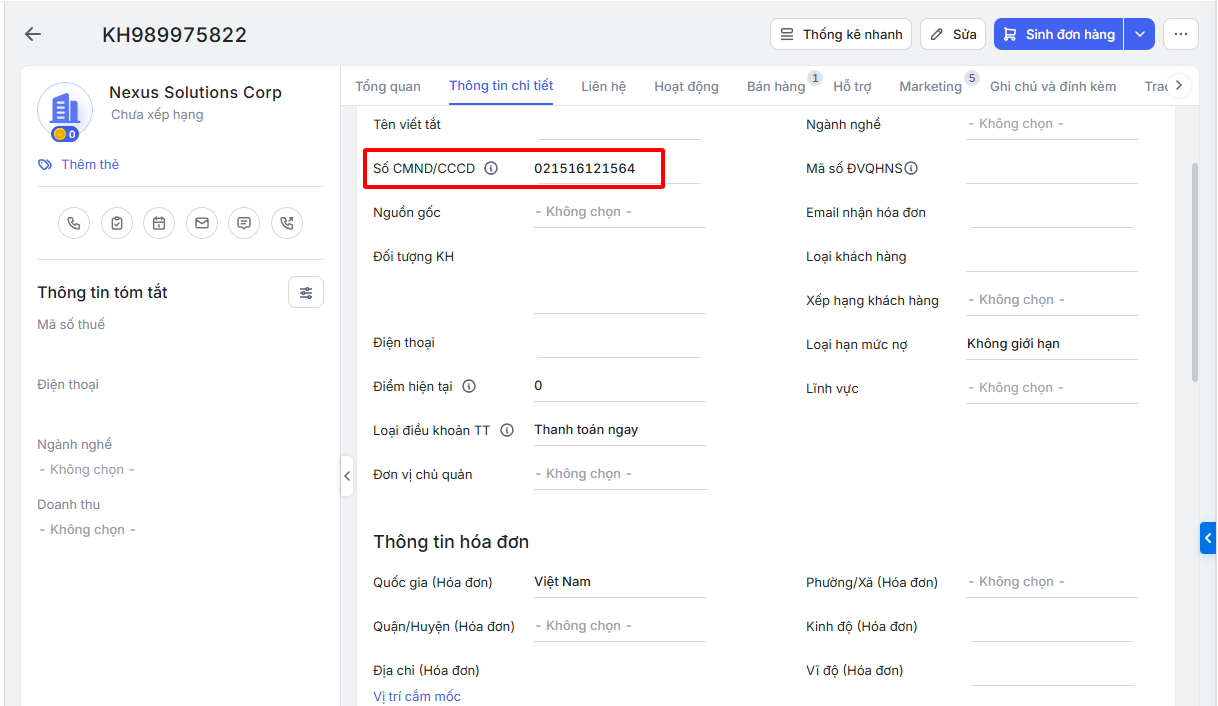Click the Kinh độ (Hóa đơn) field
This screenshot has height=706, width=1218.
(x=1052, y=627)
